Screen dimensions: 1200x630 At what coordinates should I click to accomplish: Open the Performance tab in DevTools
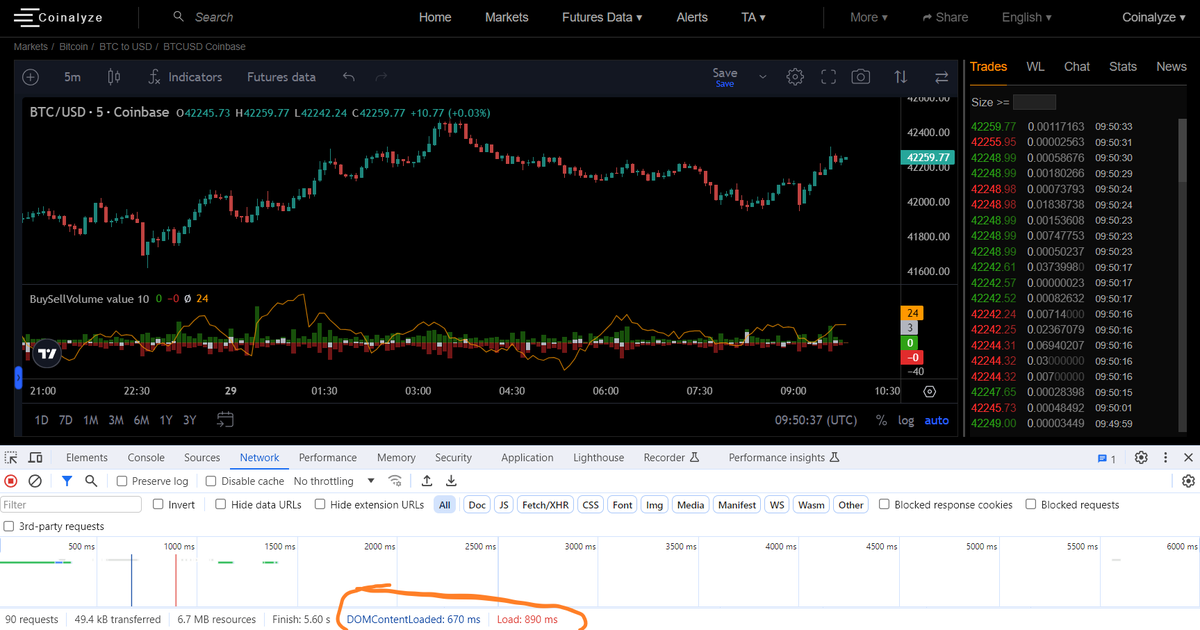(x=328, y=458)
